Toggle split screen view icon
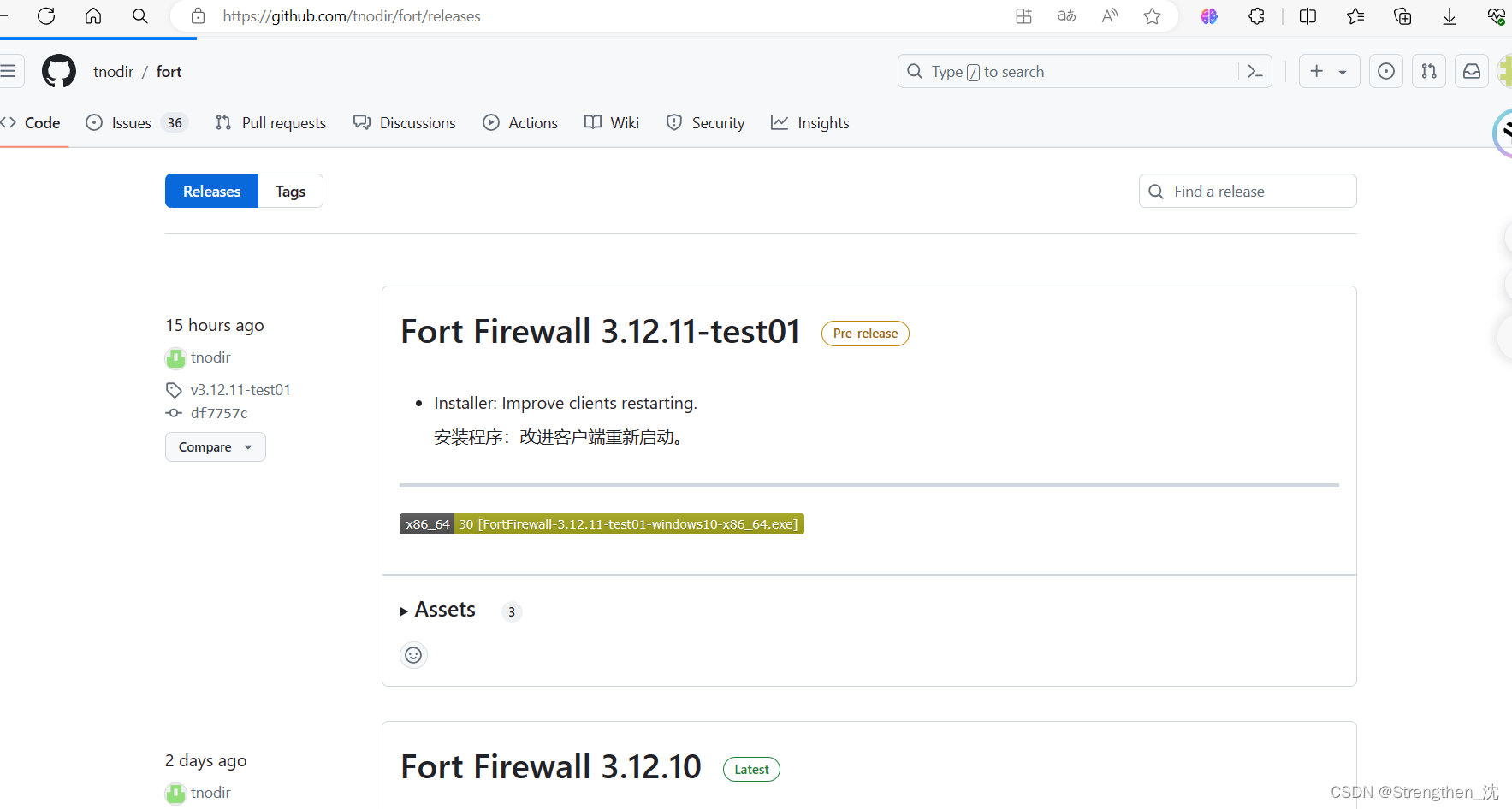The width and height of the screenshot is (1512, 809). (1307, 16)
